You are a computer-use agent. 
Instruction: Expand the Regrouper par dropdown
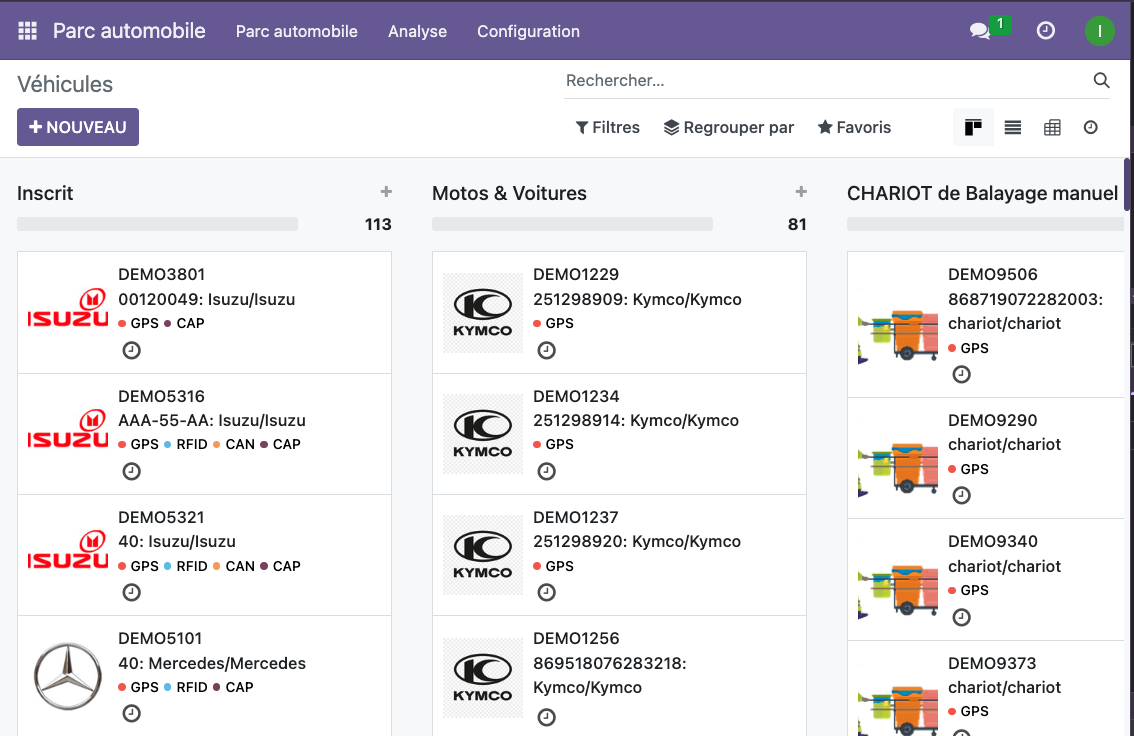pos(729,128)
